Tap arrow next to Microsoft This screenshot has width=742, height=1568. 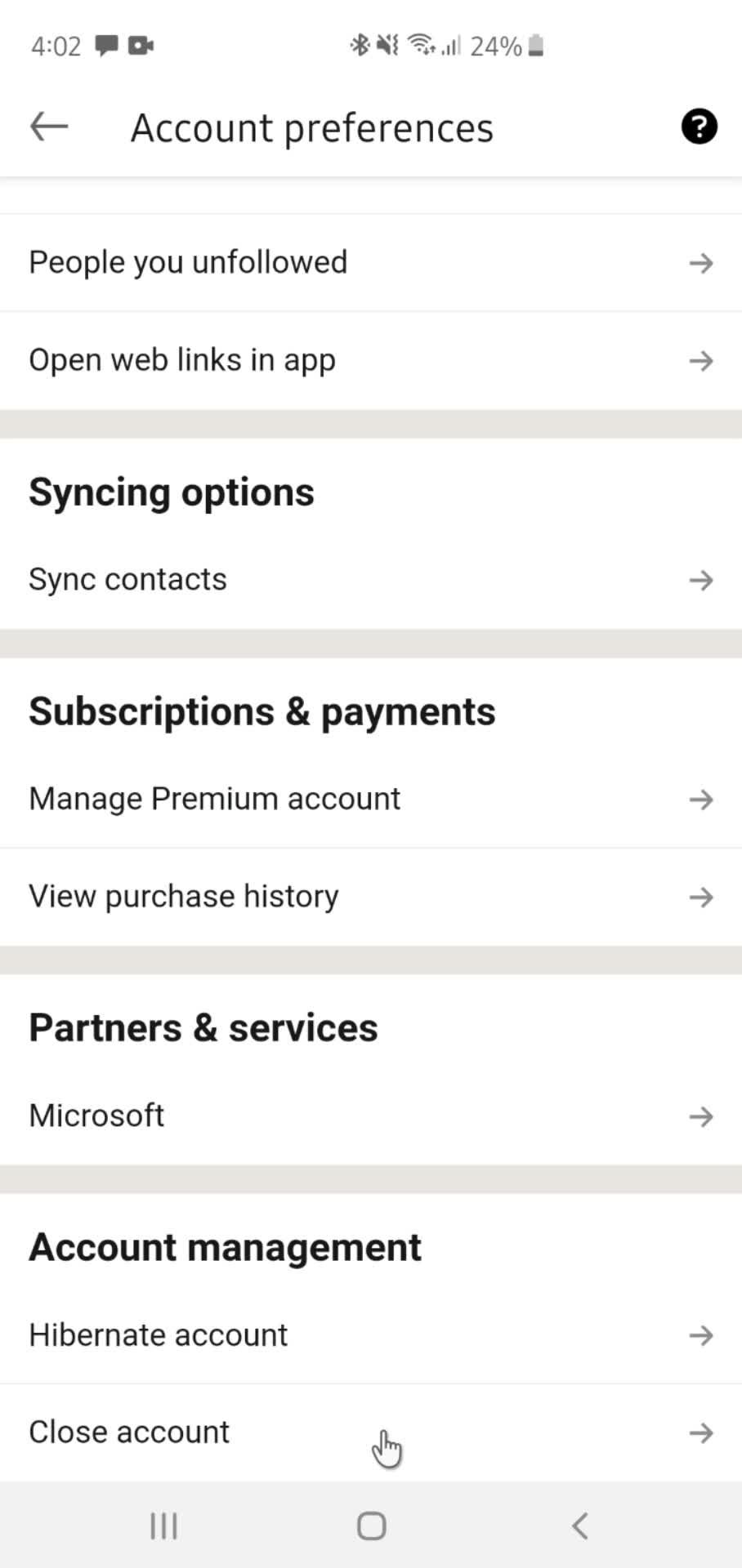pyautogui.click(x=701, y=1116)
